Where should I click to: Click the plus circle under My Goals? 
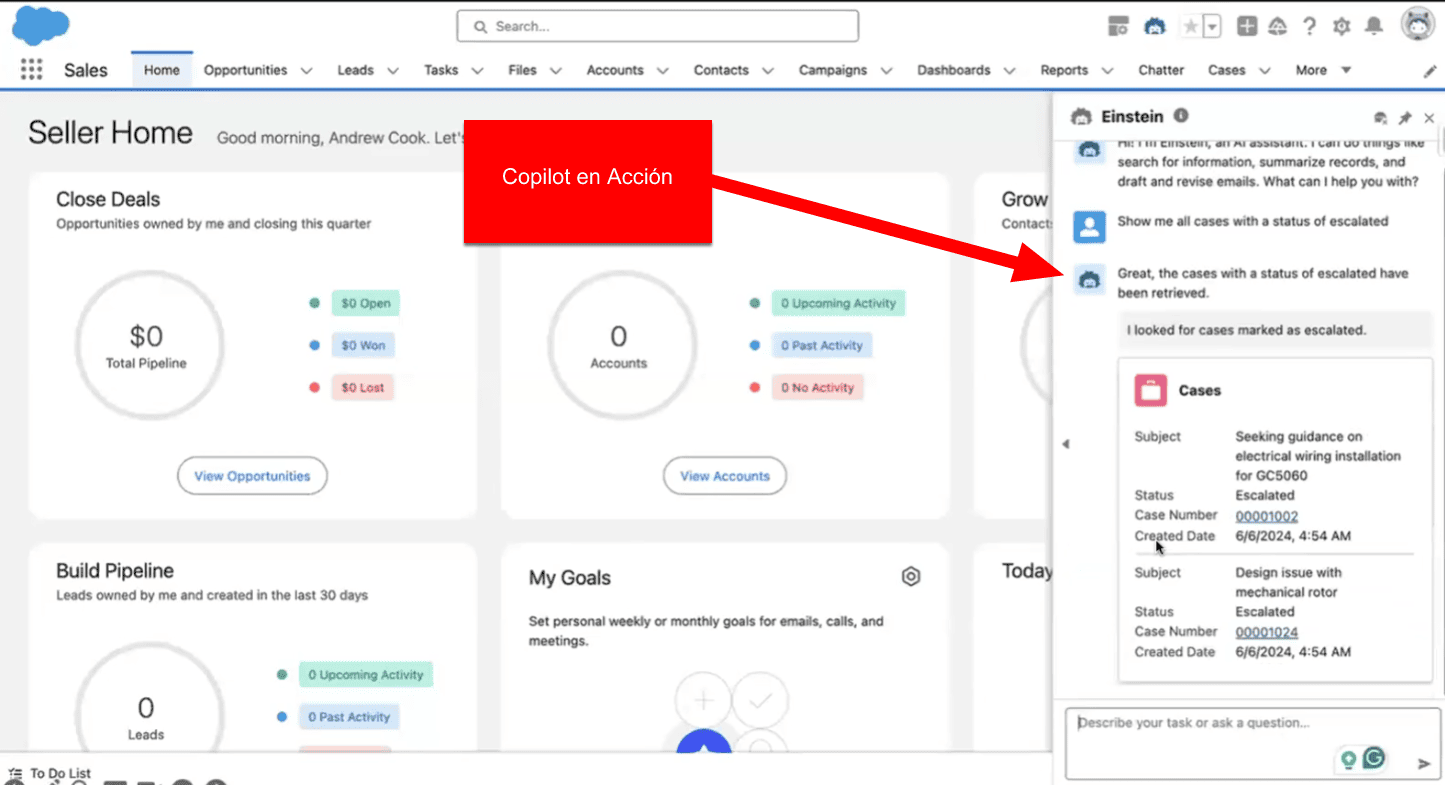pos(703,700)
